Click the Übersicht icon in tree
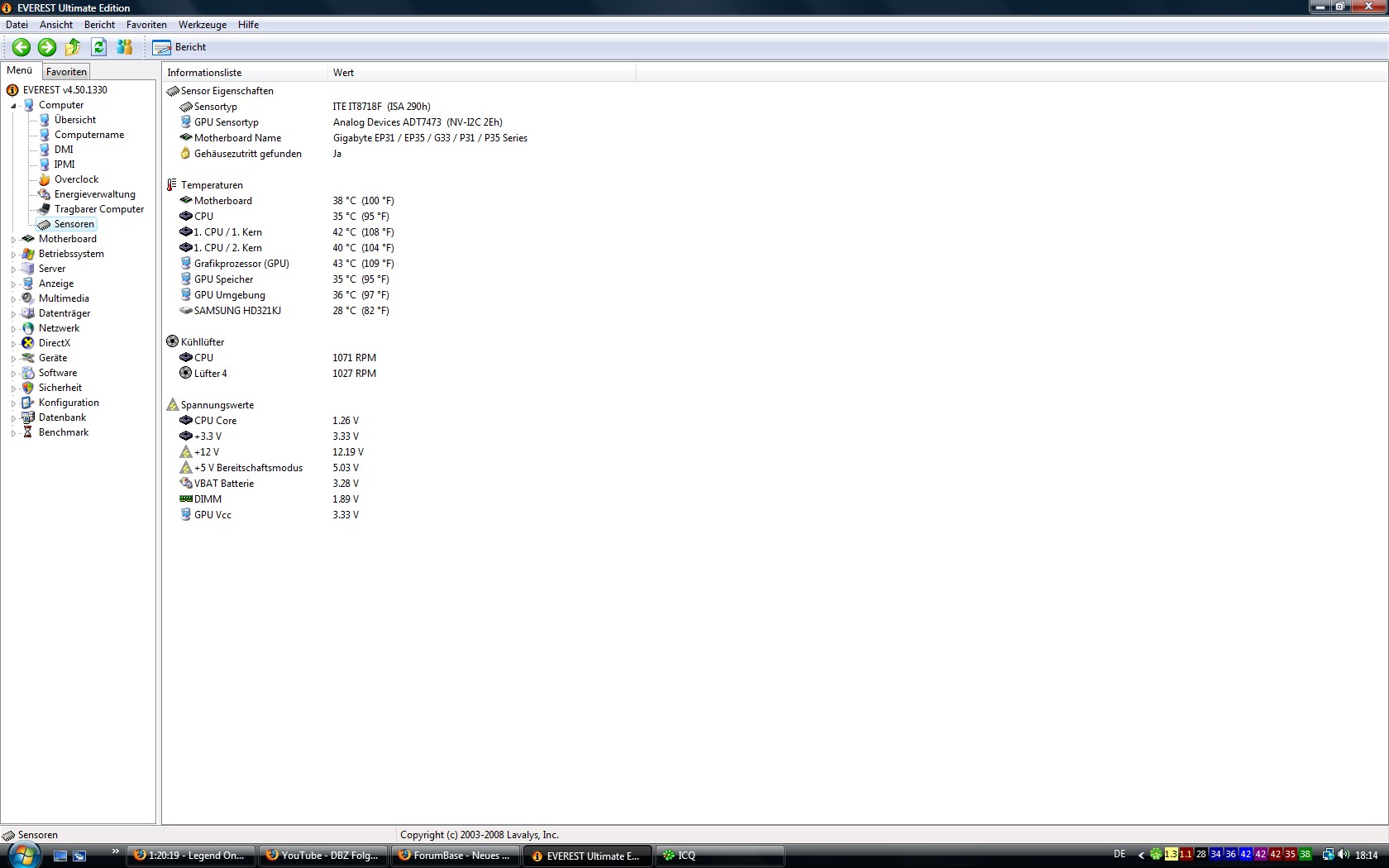 tap(45, 120)
